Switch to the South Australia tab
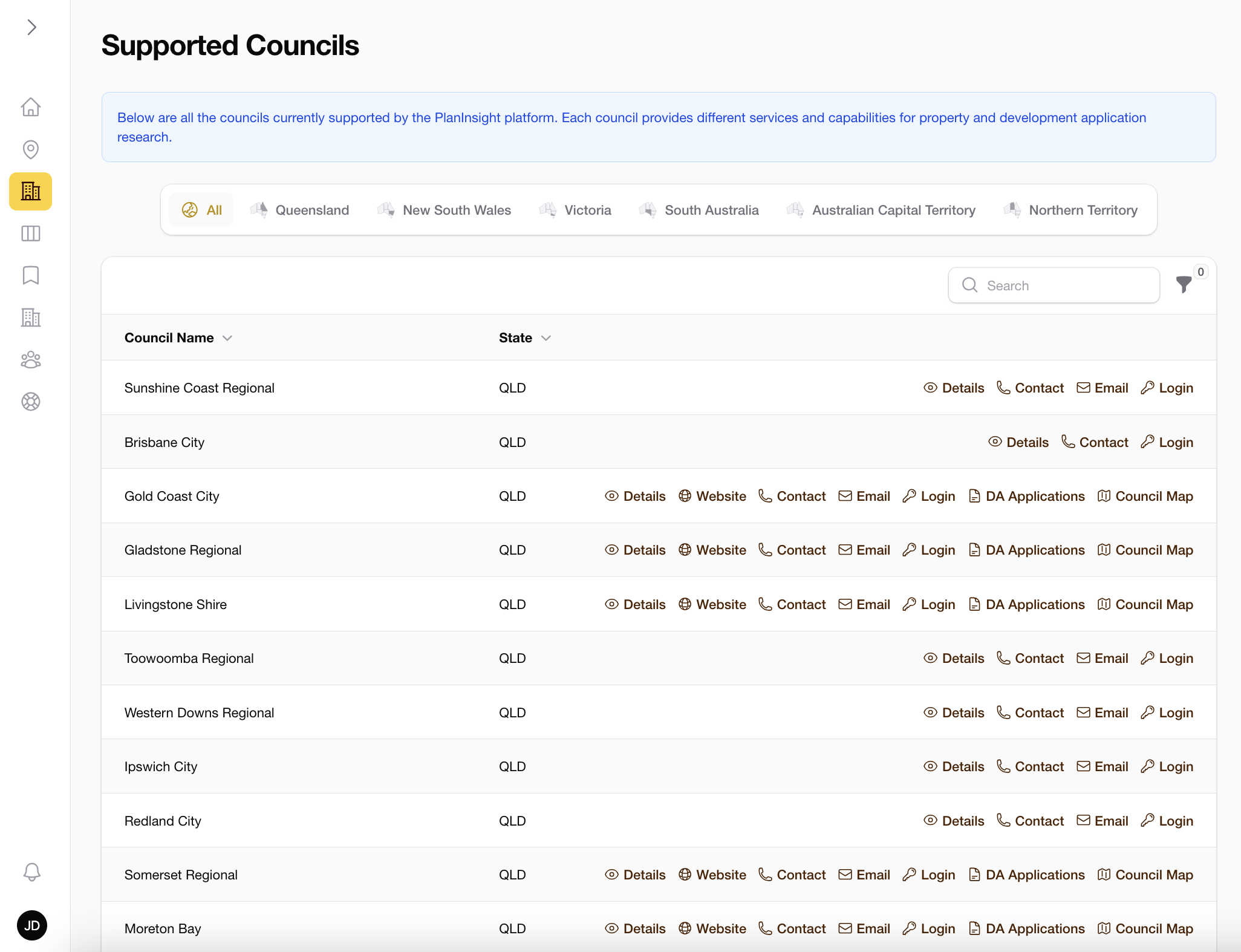This screenshot has width=1241, height=952. (699, 210)
